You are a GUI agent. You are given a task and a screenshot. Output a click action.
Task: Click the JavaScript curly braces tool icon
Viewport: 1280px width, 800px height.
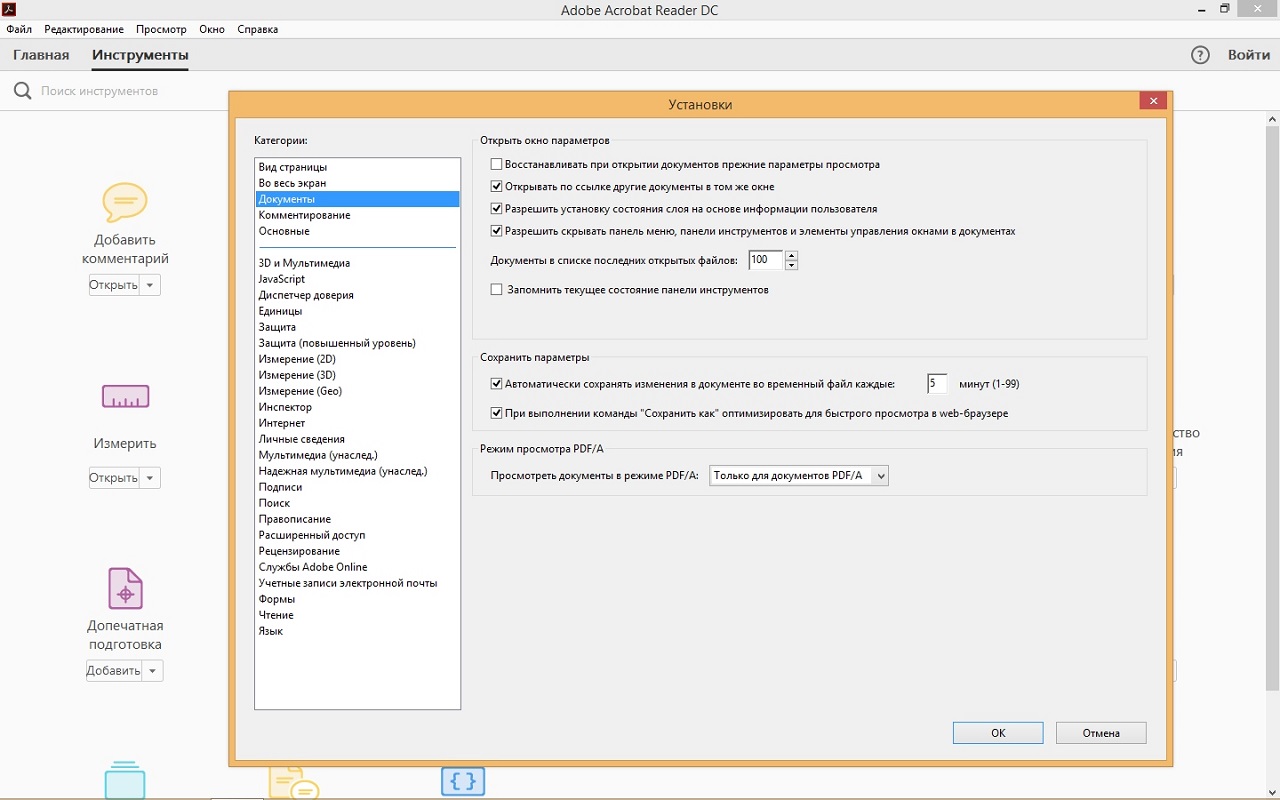click(x=463, y=781)
